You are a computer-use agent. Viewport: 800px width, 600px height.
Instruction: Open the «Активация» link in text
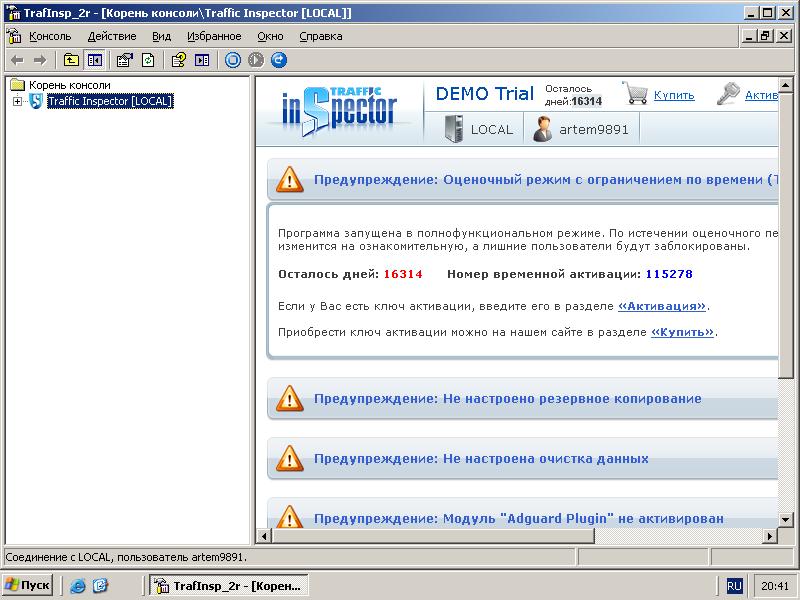click(662, 306)
